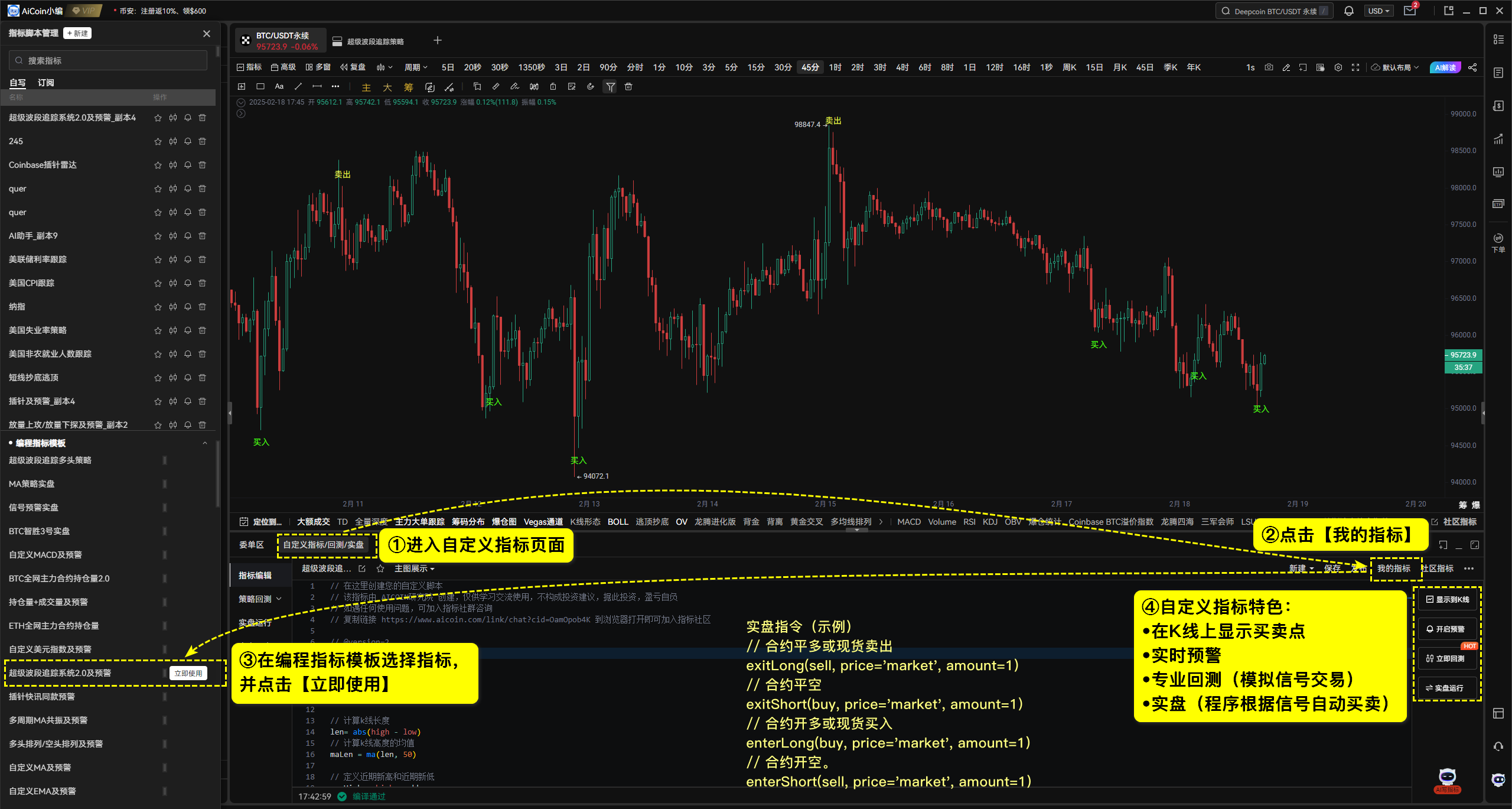
Task: Select the rectangle drawing tool
Action: pyautogui.click(x=260, y=86)
